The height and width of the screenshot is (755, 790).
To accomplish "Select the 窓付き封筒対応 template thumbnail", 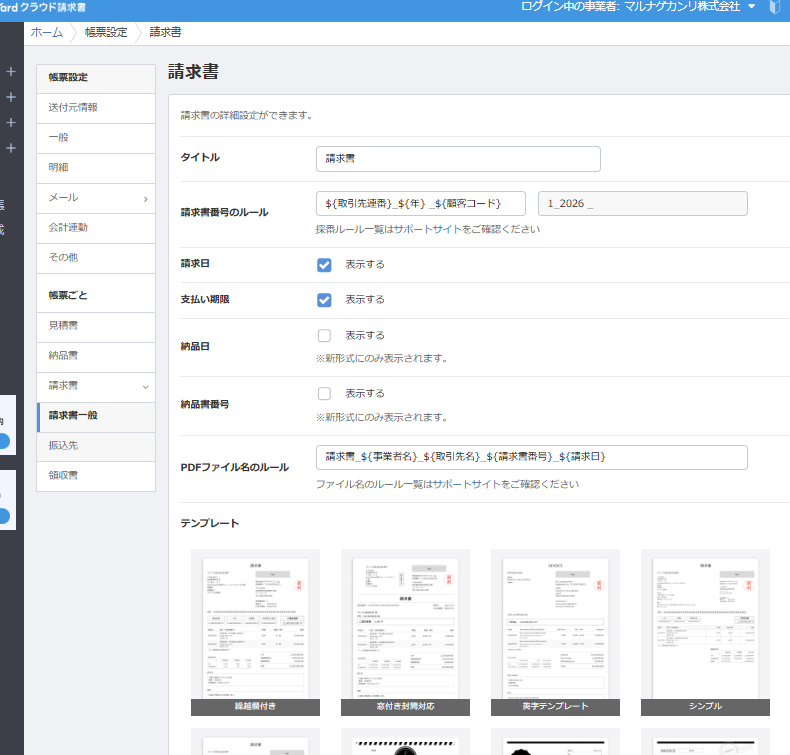I will [x=405, y=628].
